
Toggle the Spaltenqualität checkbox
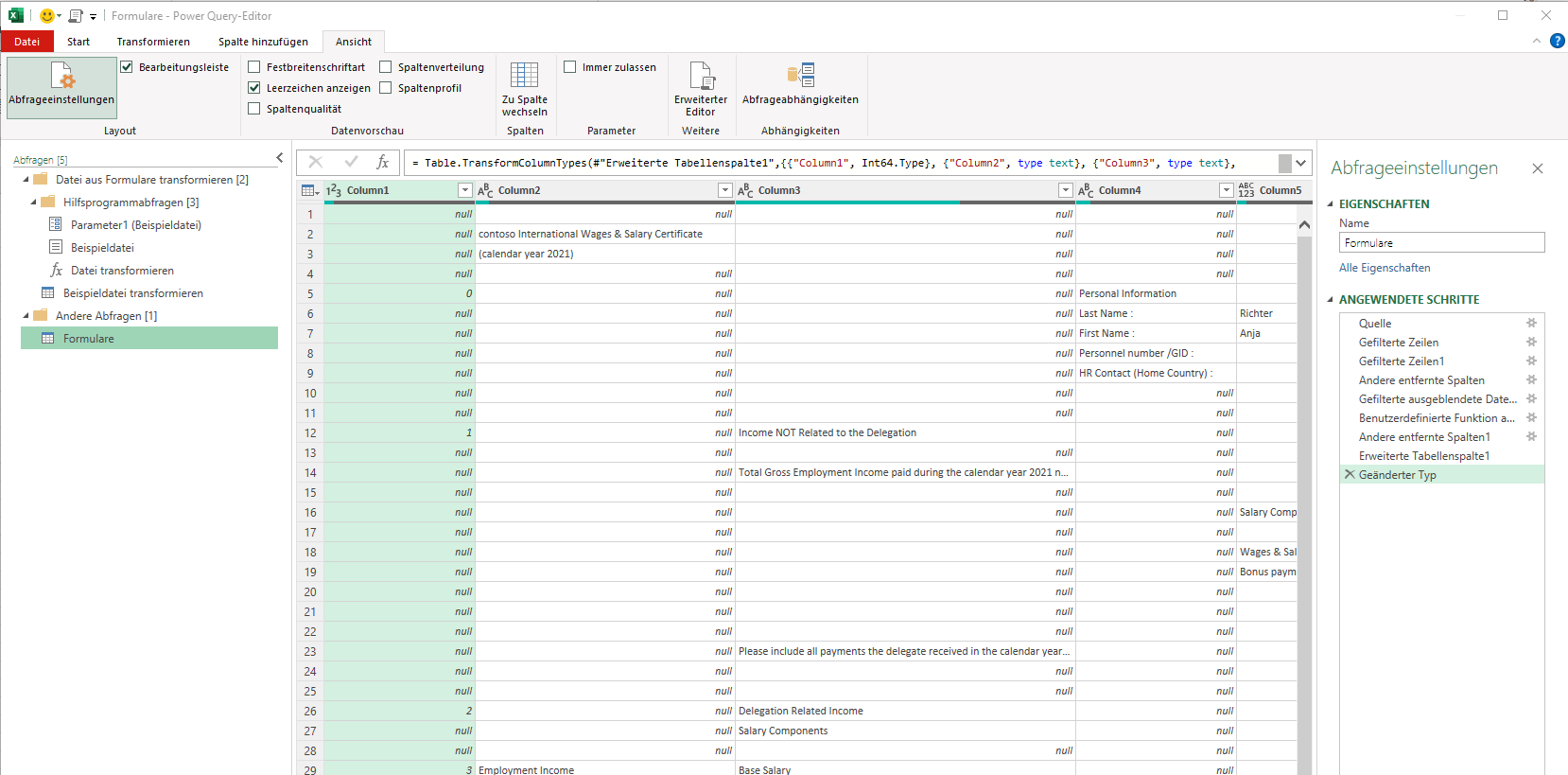click(254, 109)
